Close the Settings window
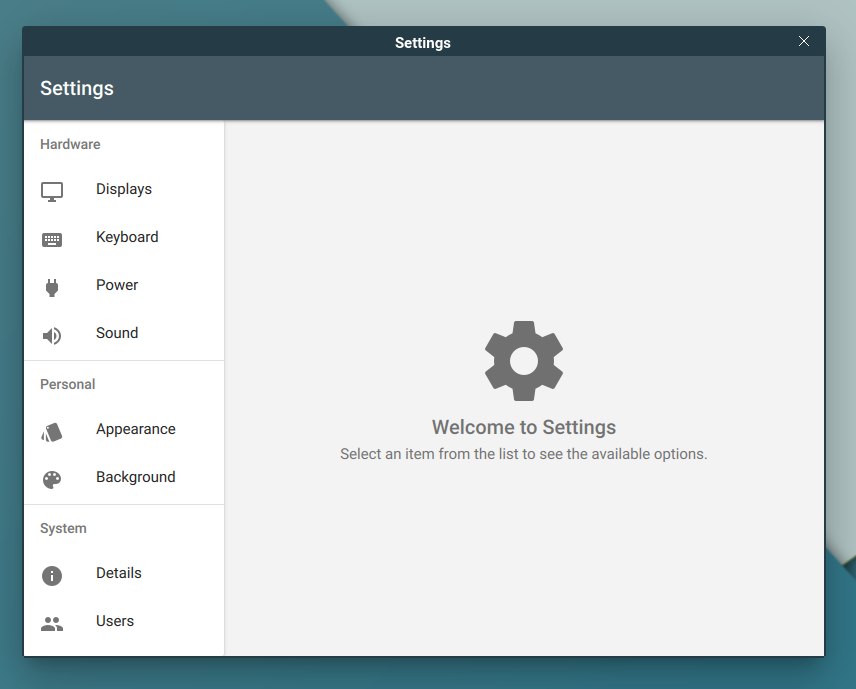 (x=804, y=41)
